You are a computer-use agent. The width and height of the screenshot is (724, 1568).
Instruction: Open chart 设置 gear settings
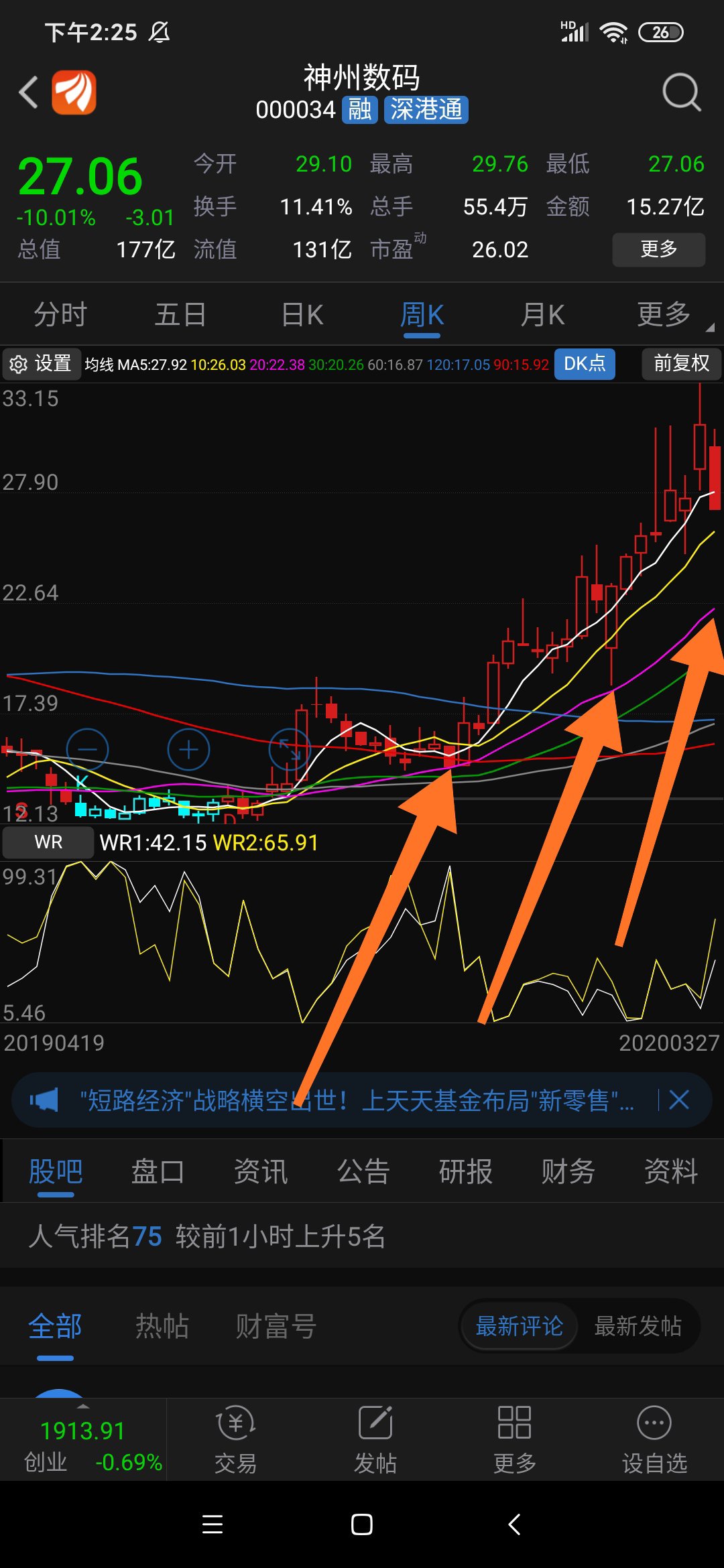point(41,364)
